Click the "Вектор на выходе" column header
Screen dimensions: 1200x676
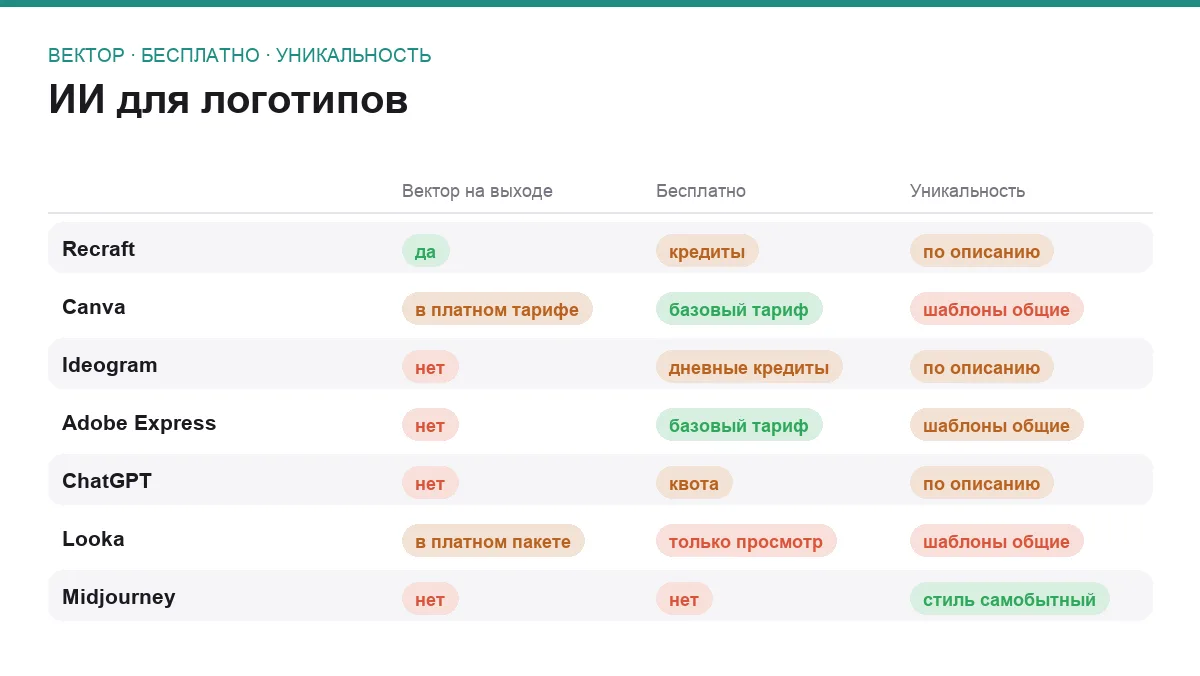[477, 191]
